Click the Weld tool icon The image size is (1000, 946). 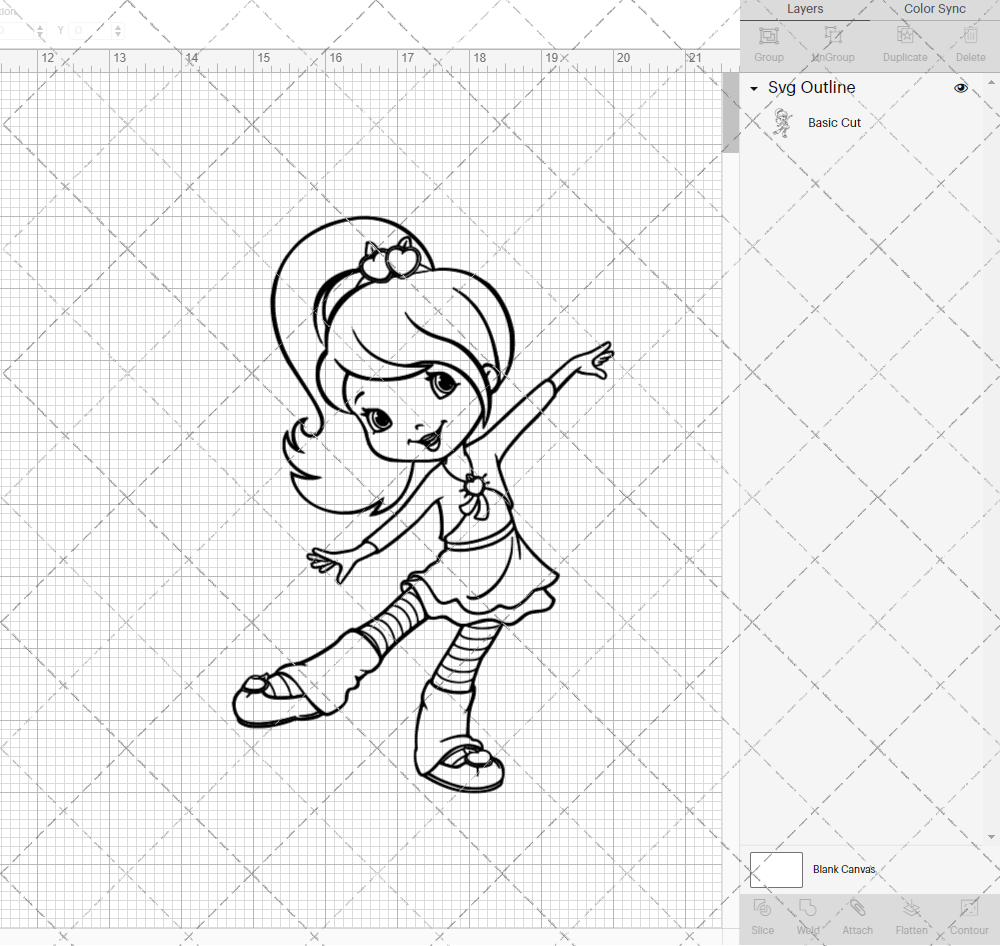tap(807, 908)
